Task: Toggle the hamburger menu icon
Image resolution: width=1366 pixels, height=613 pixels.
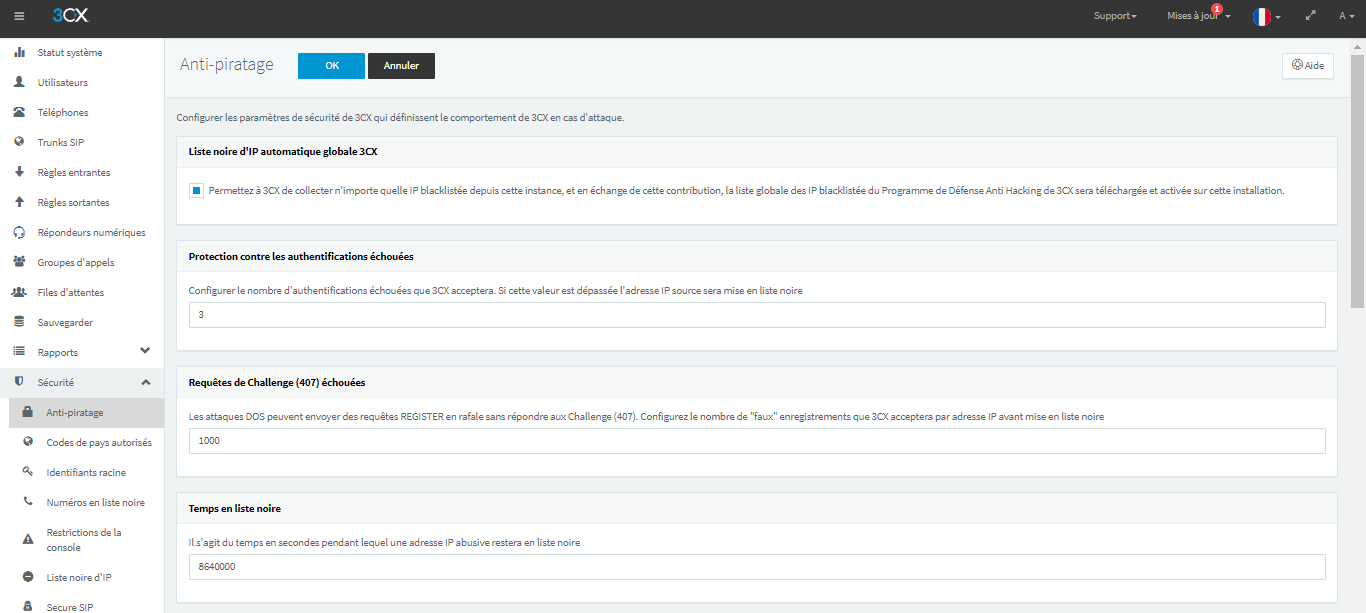Action: [19, 15]
